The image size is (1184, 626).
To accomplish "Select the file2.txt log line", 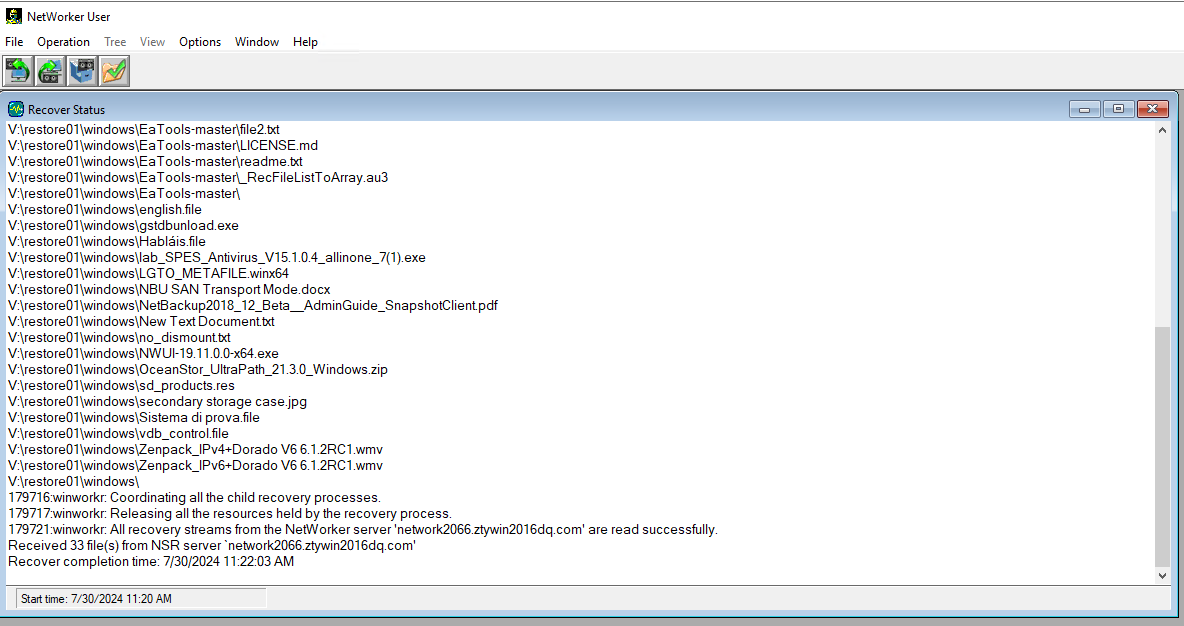I will coord(143,130).
